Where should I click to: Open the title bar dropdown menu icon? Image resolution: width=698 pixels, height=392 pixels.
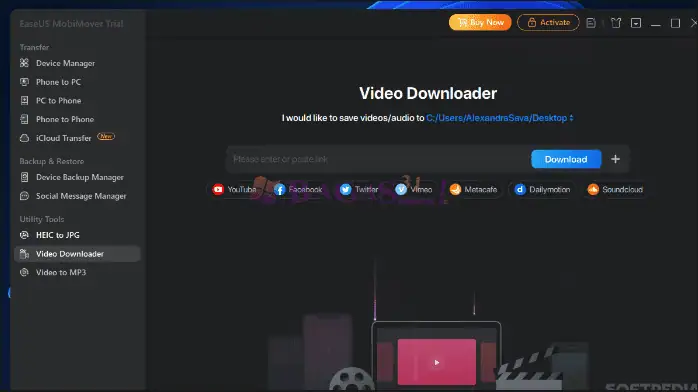pos(636,23)
